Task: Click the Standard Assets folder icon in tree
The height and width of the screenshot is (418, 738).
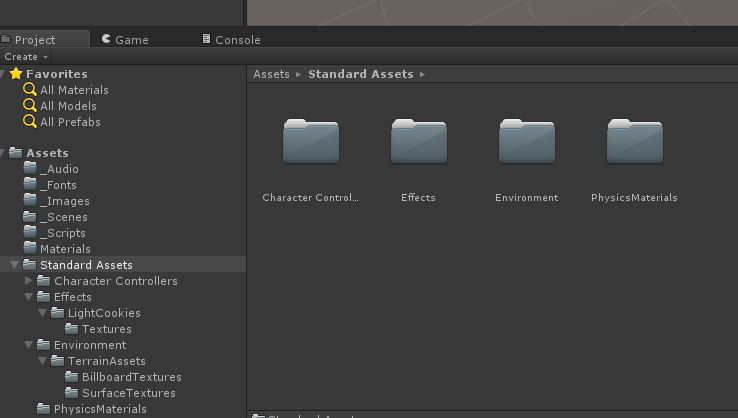Action: click(x=30, y=265)
